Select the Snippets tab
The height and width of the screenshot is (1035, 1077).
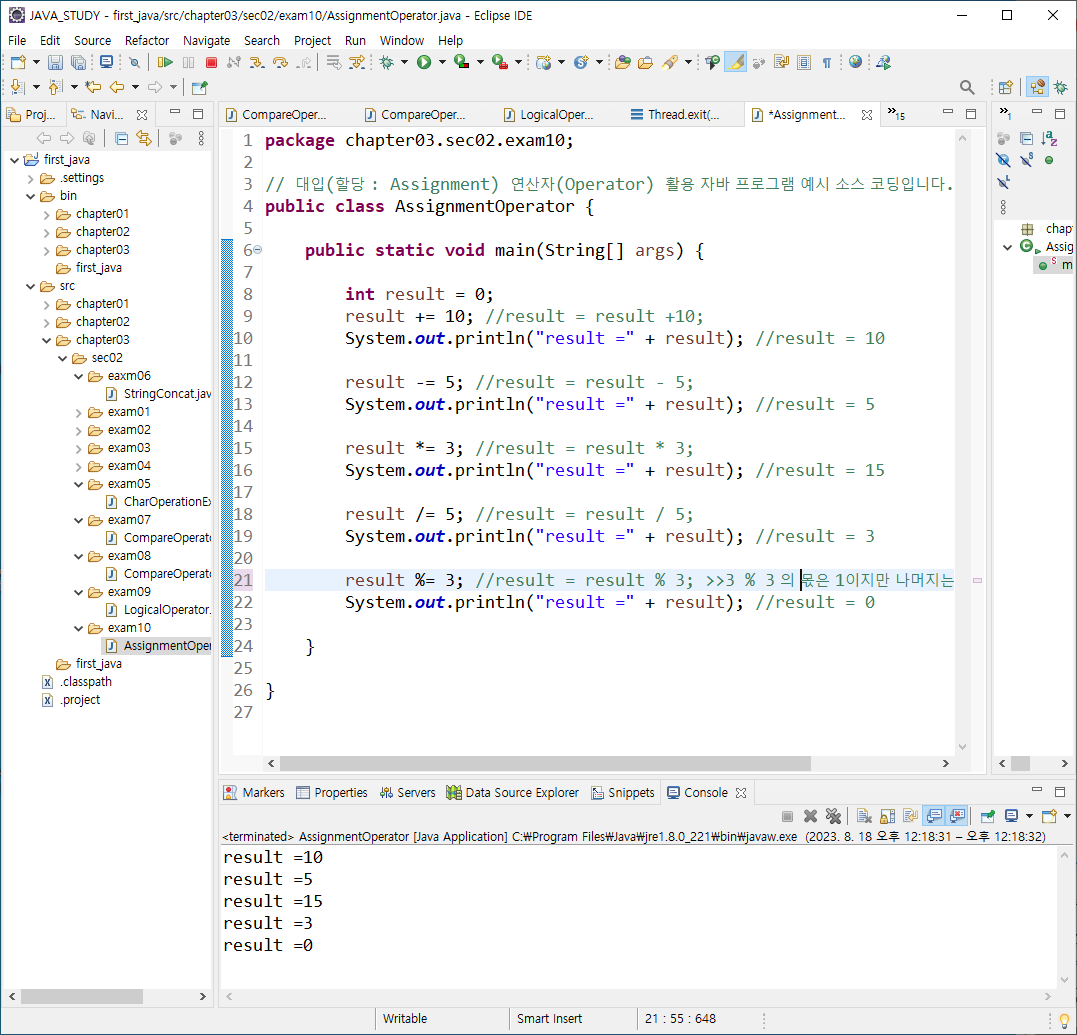(x=623, y=793)
